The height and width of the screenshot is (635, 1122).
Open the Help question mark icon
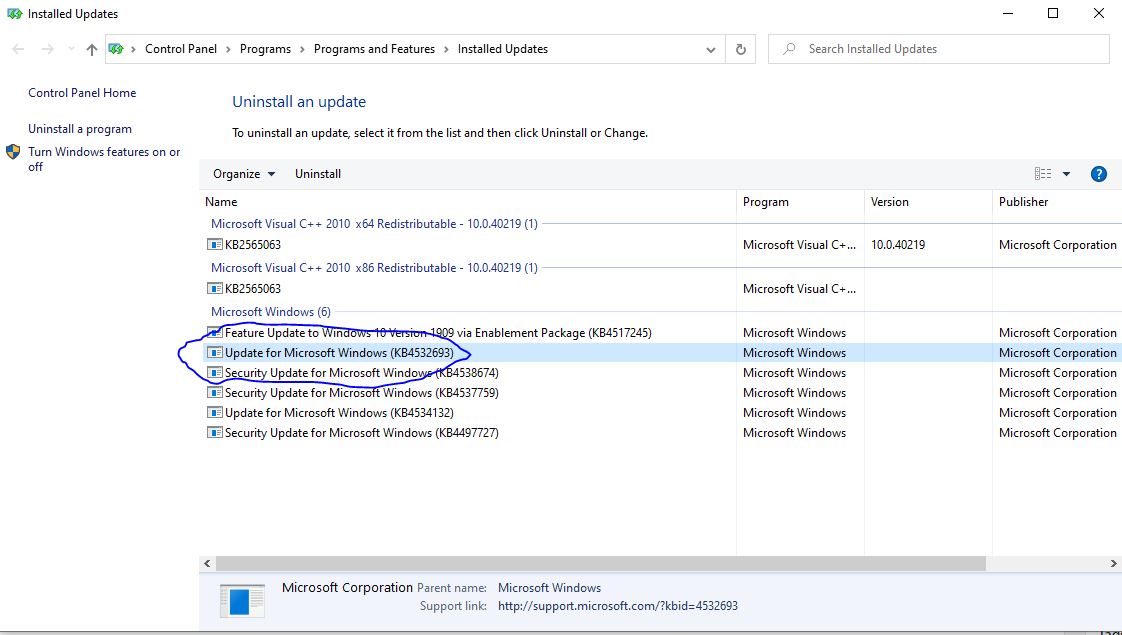pyautogui.click(x=1098, y=174)
